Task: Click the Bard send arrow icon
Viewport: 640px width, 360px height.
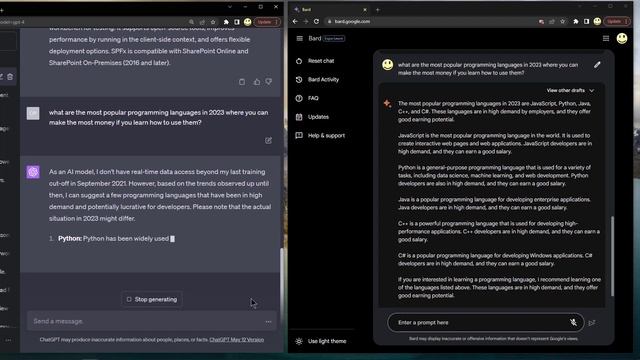Action: (x=592, y=323)
